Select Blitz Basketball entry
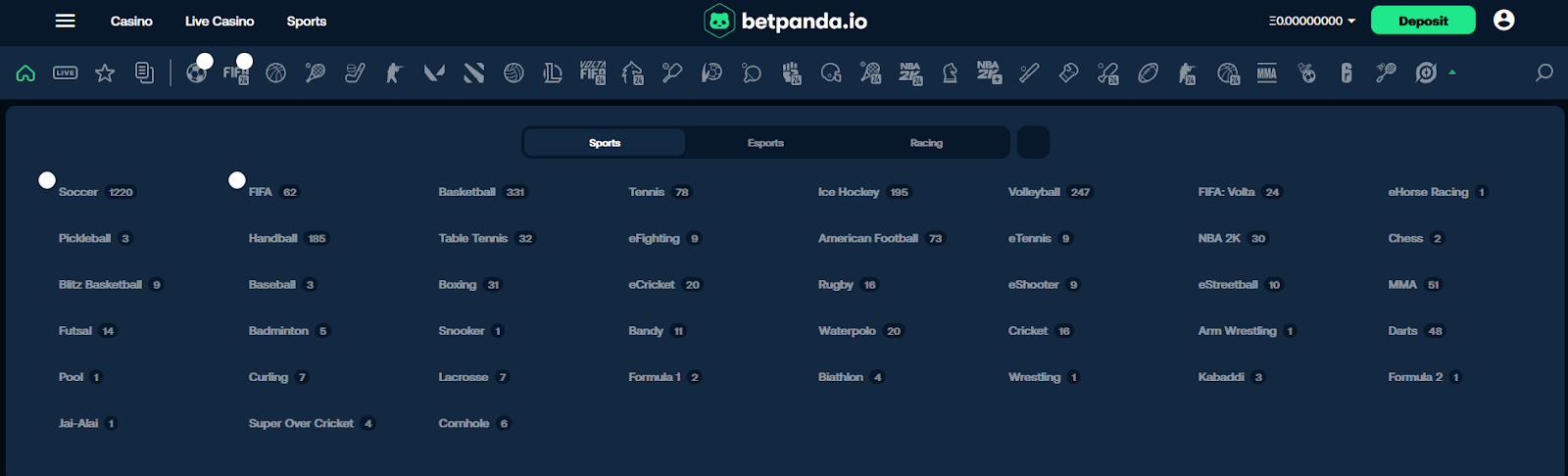Viewport: 1568px width, 476px height. (111, 284)
